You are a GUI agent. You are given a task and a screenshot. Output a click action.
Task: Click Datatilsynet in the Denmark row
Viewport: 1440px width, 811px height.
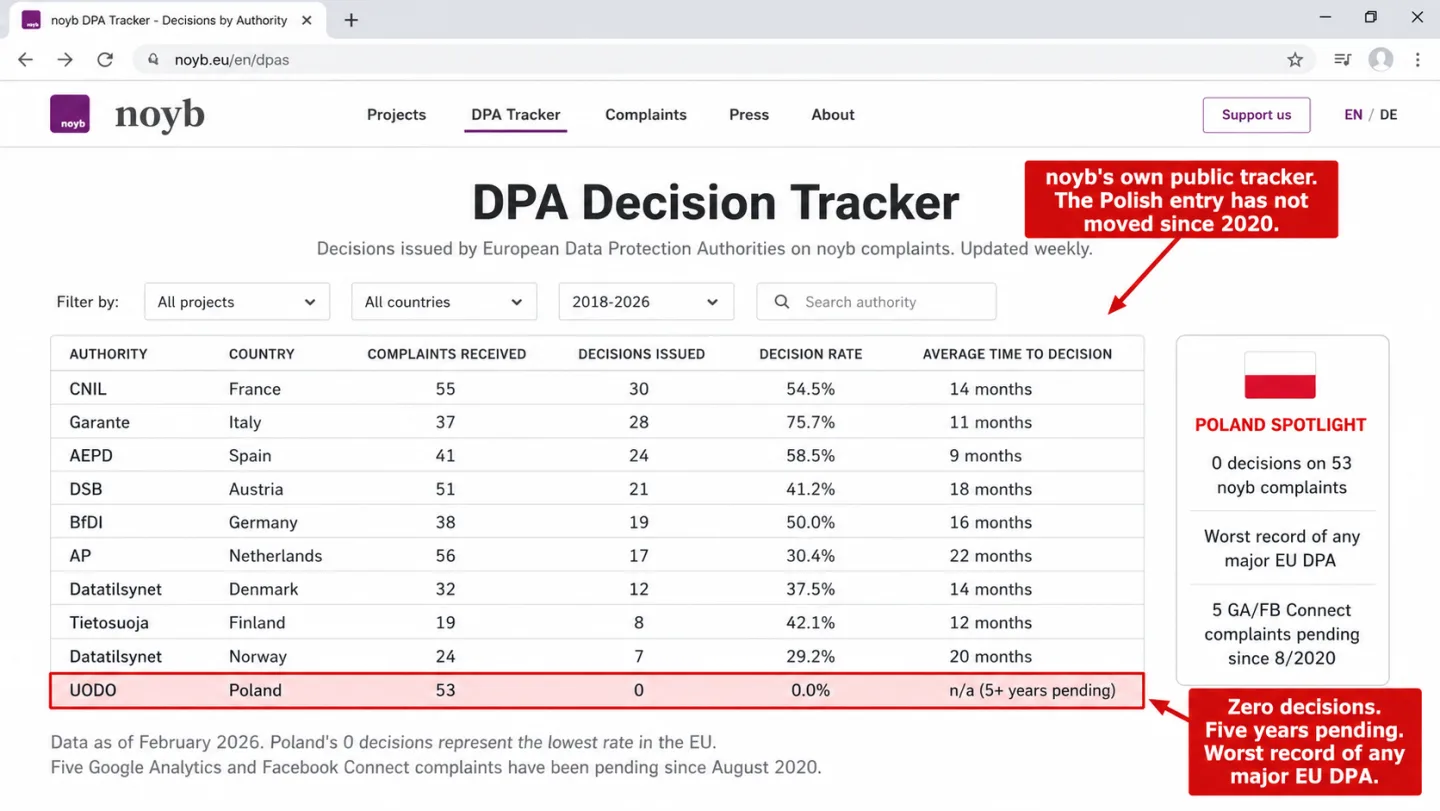tap(116, 590)
